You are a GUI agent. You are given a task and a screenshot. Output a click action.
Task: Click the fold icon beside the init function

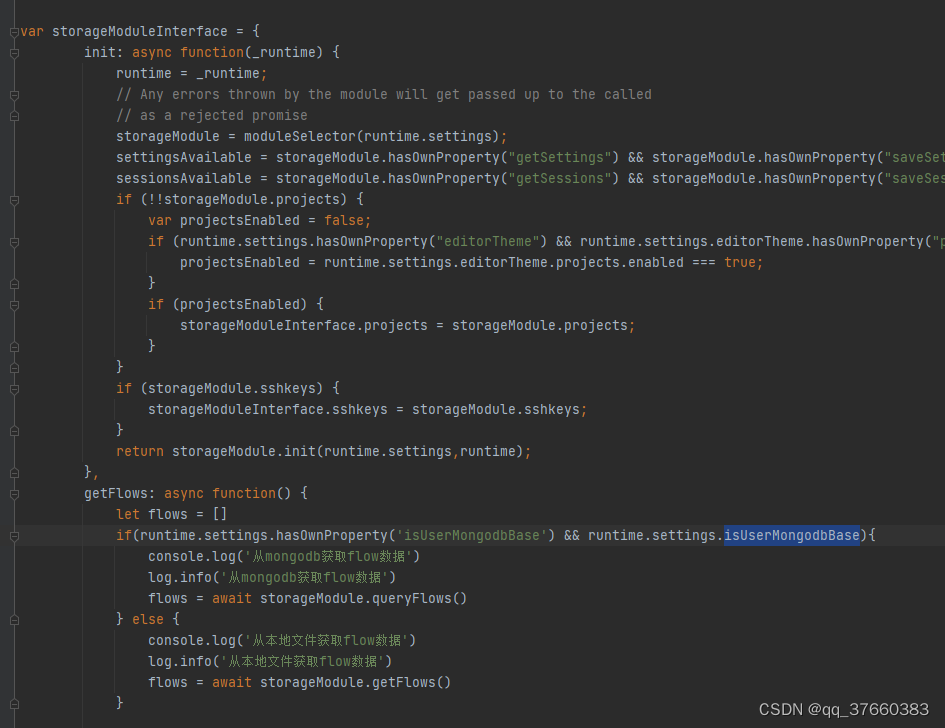tap(12, 51)
